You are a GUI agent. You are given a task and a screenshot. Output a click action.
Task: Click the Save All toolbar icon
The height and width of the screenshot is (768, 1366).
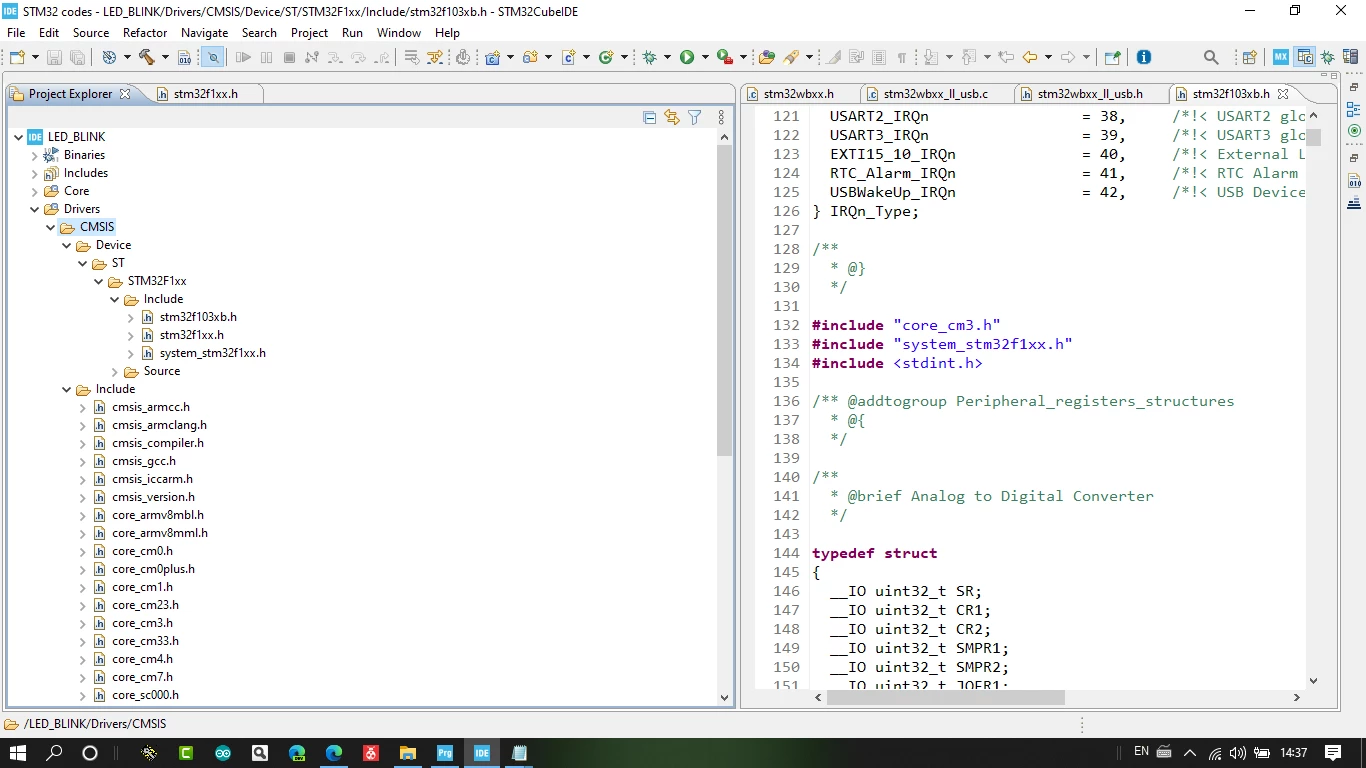(77, 57)
